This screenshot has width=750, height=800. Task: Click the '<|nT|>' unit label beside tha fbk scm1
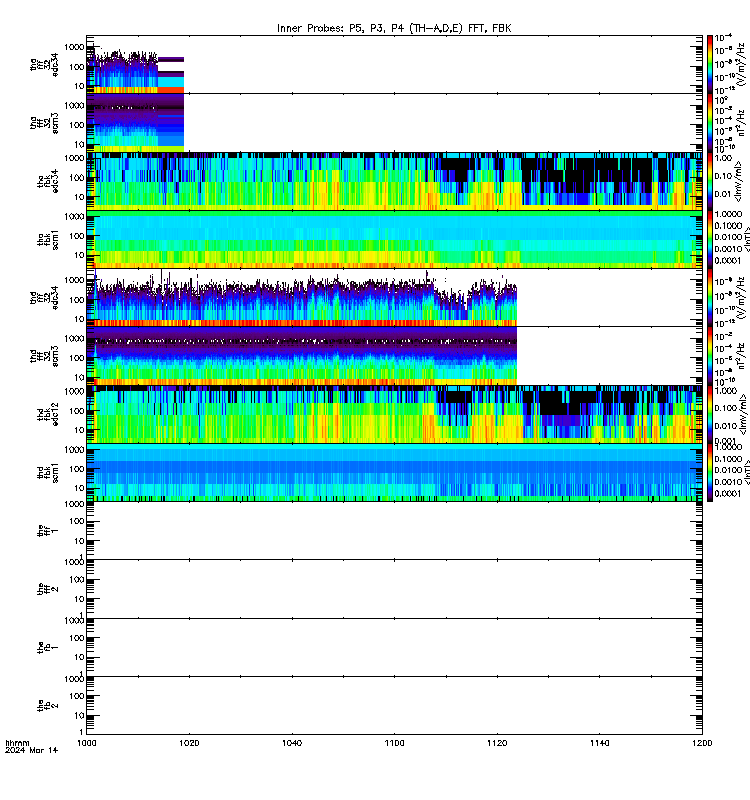tap(745, 239)
